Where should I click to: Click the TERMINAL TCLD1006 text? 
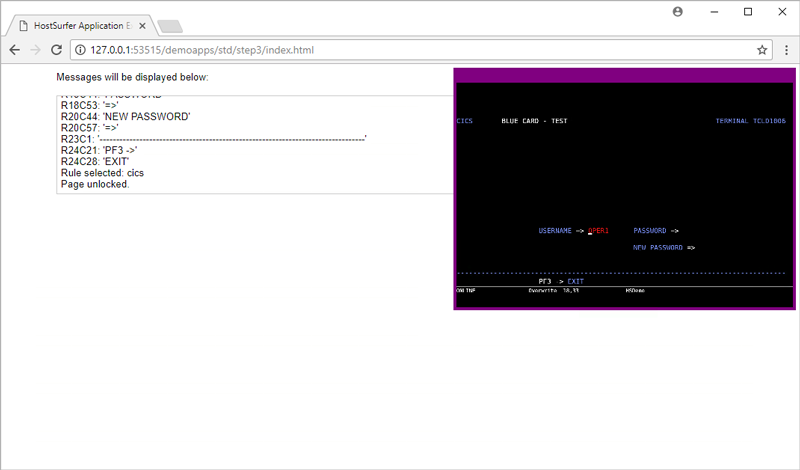point(751,121)
